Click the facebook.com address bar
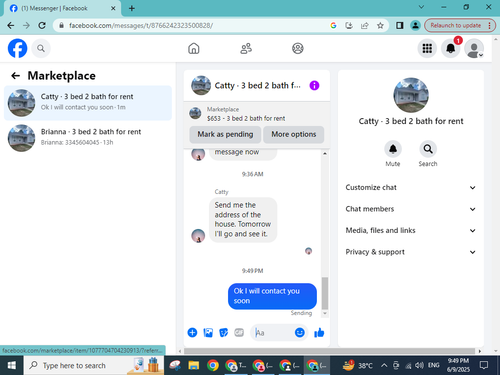This screenshot has height=375, width=500. coord(193,26)
